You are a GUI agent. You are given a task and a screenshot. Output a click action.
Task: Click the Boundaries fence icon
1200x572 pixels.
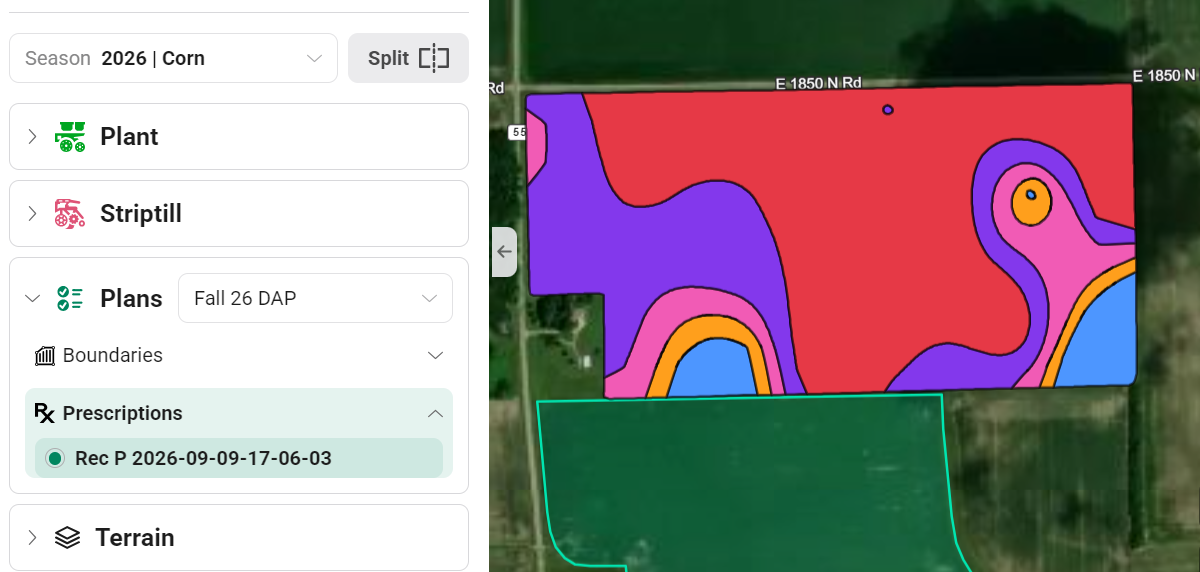(44, 355)
